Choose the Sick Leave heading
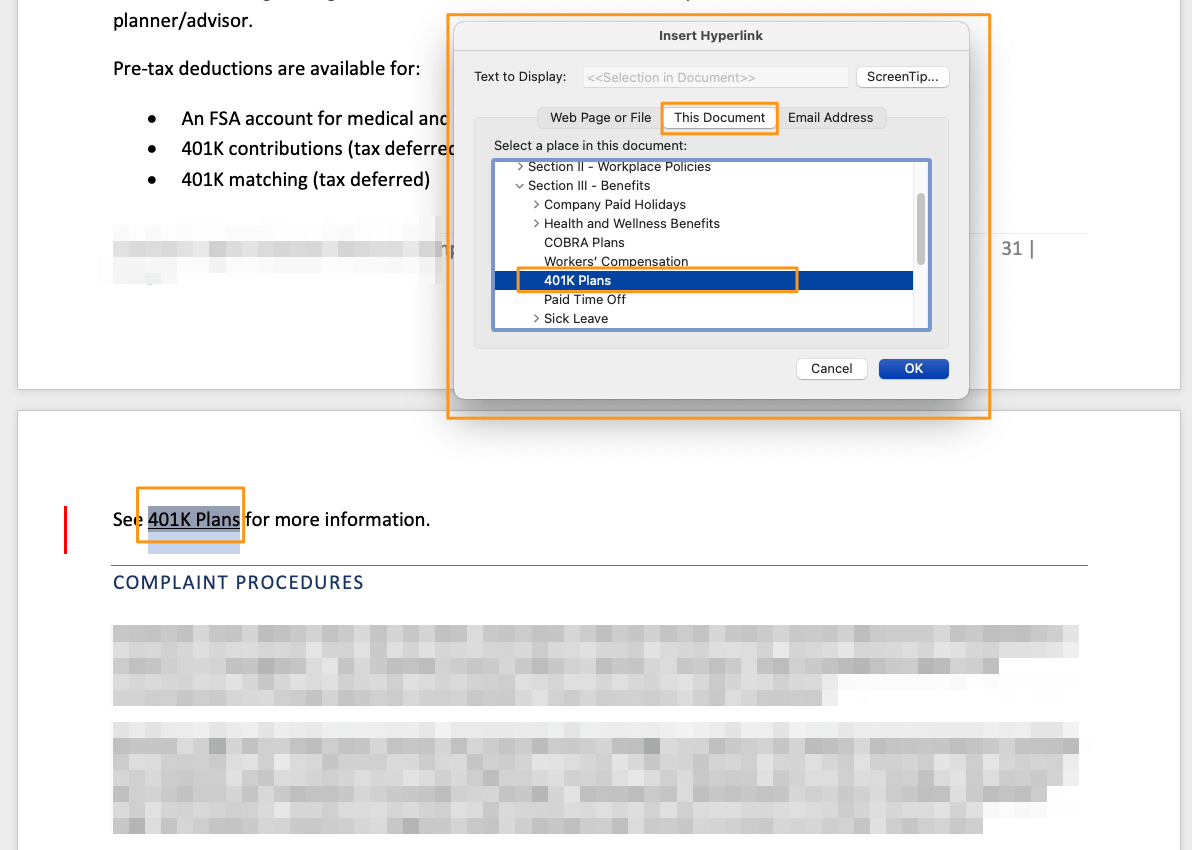The height and width of the screenshot is (850, 1192). [575, 319]
